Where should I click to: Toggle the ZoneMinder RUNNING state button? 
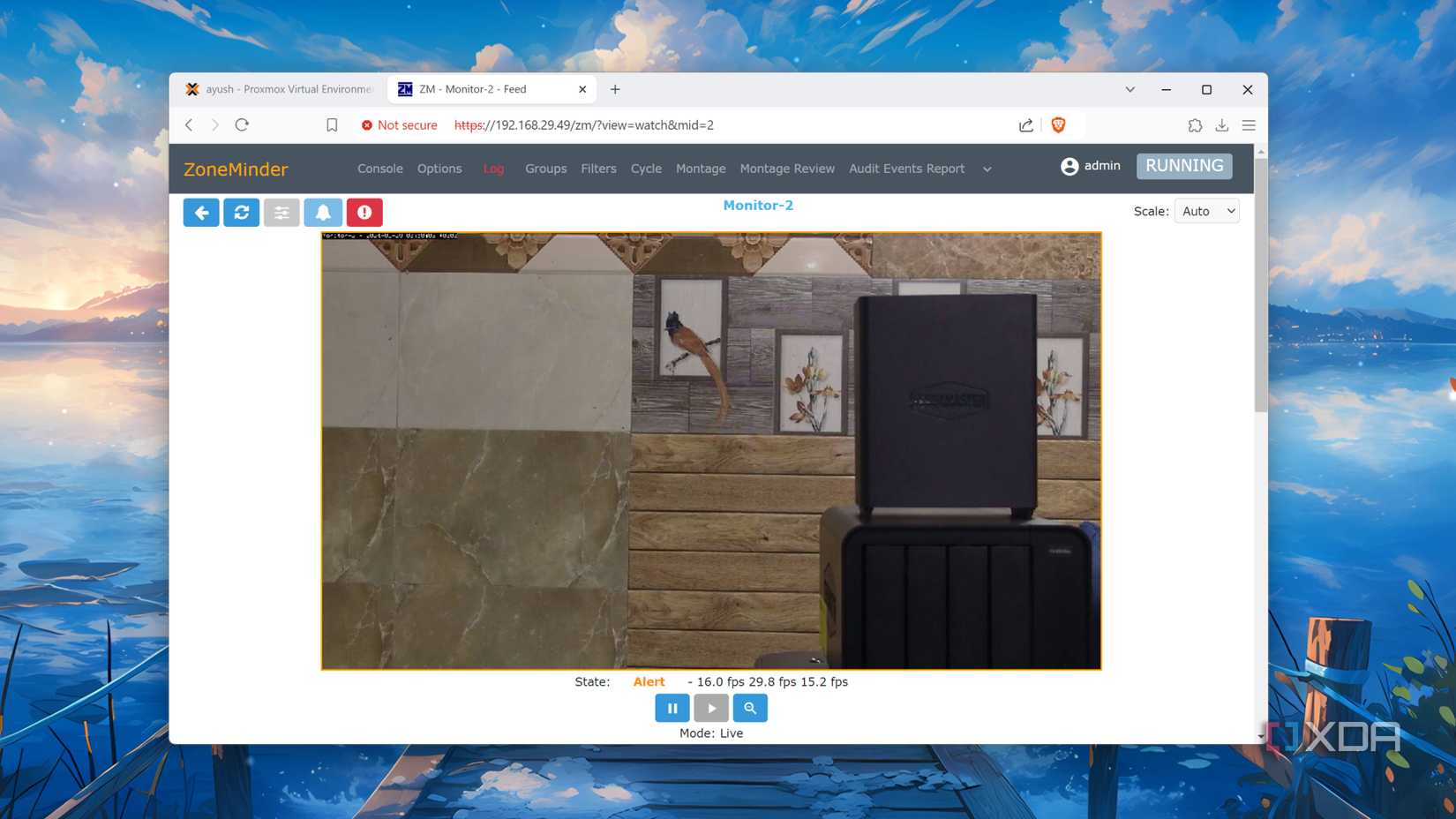[1183, 166]
